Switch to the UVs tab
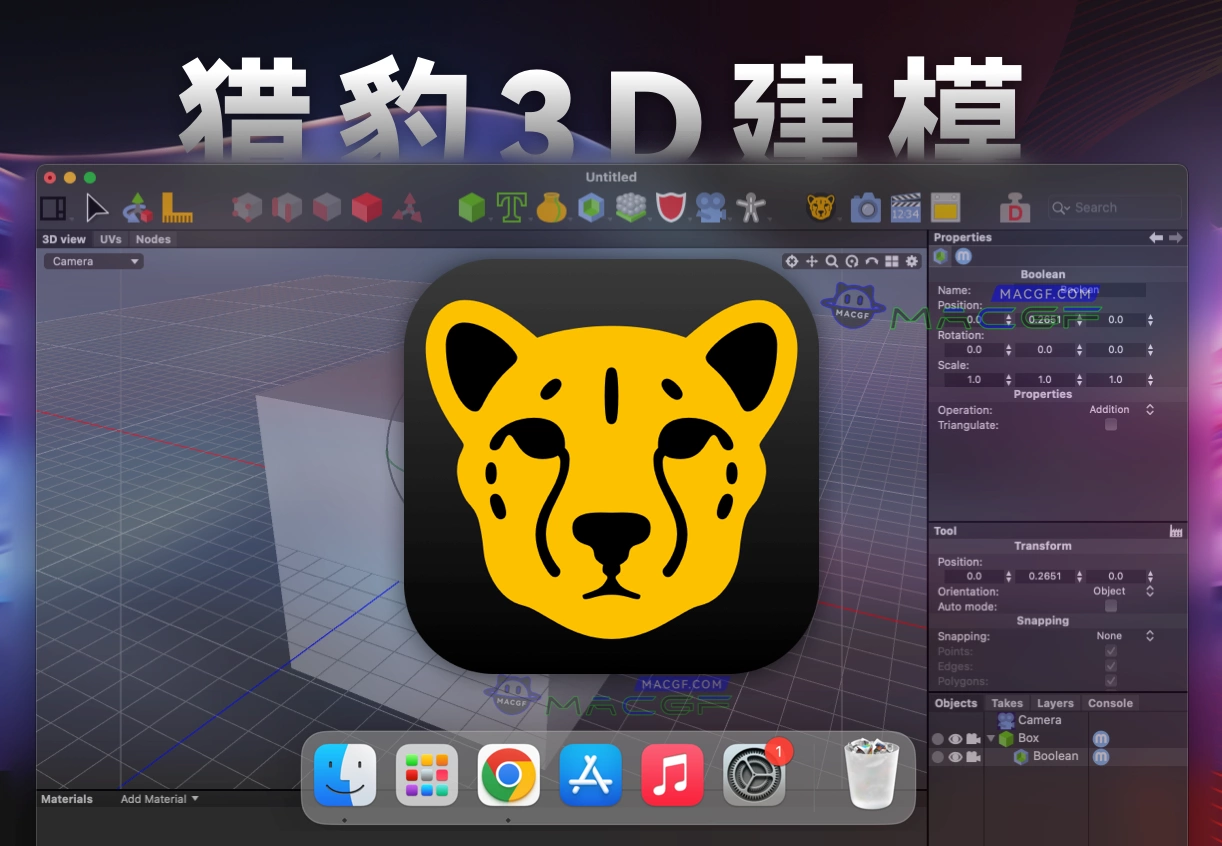 [x=111, y=239]
